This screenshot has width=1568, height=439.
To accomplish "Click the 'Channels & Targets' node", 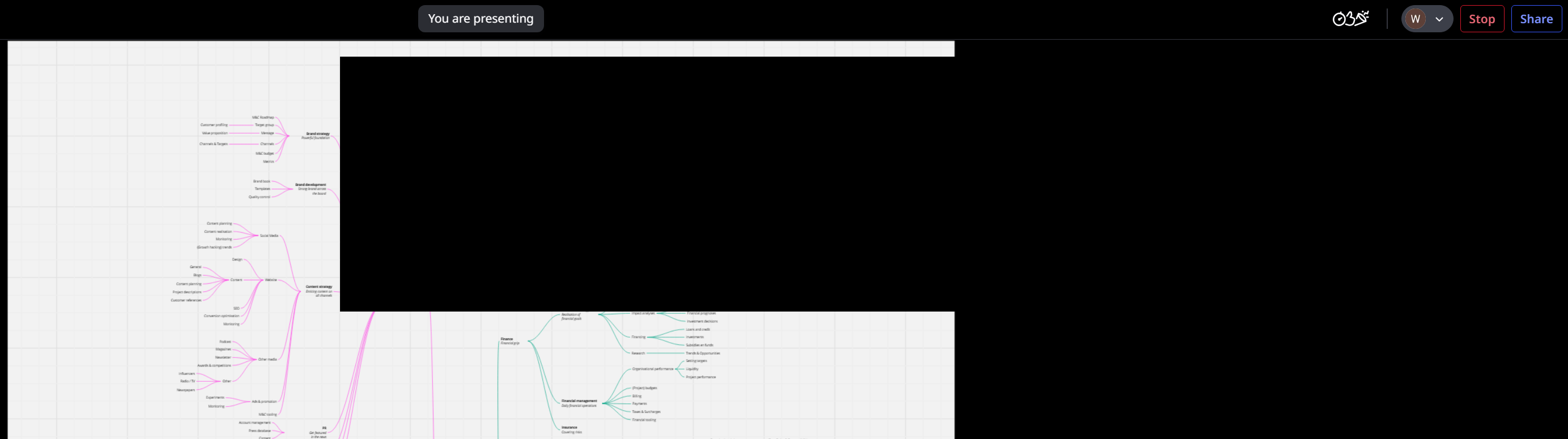I will click(x=213, y=144).
